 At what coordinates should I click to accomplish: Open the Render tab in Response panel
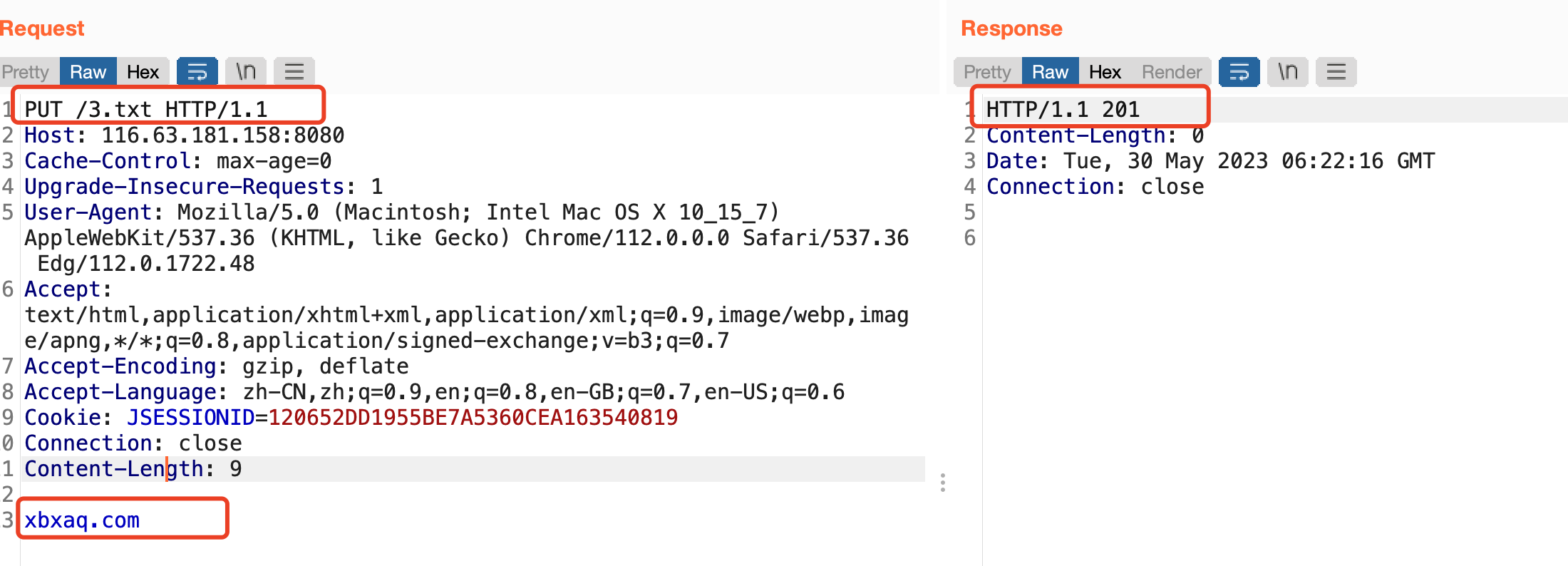pos(1171,72)
